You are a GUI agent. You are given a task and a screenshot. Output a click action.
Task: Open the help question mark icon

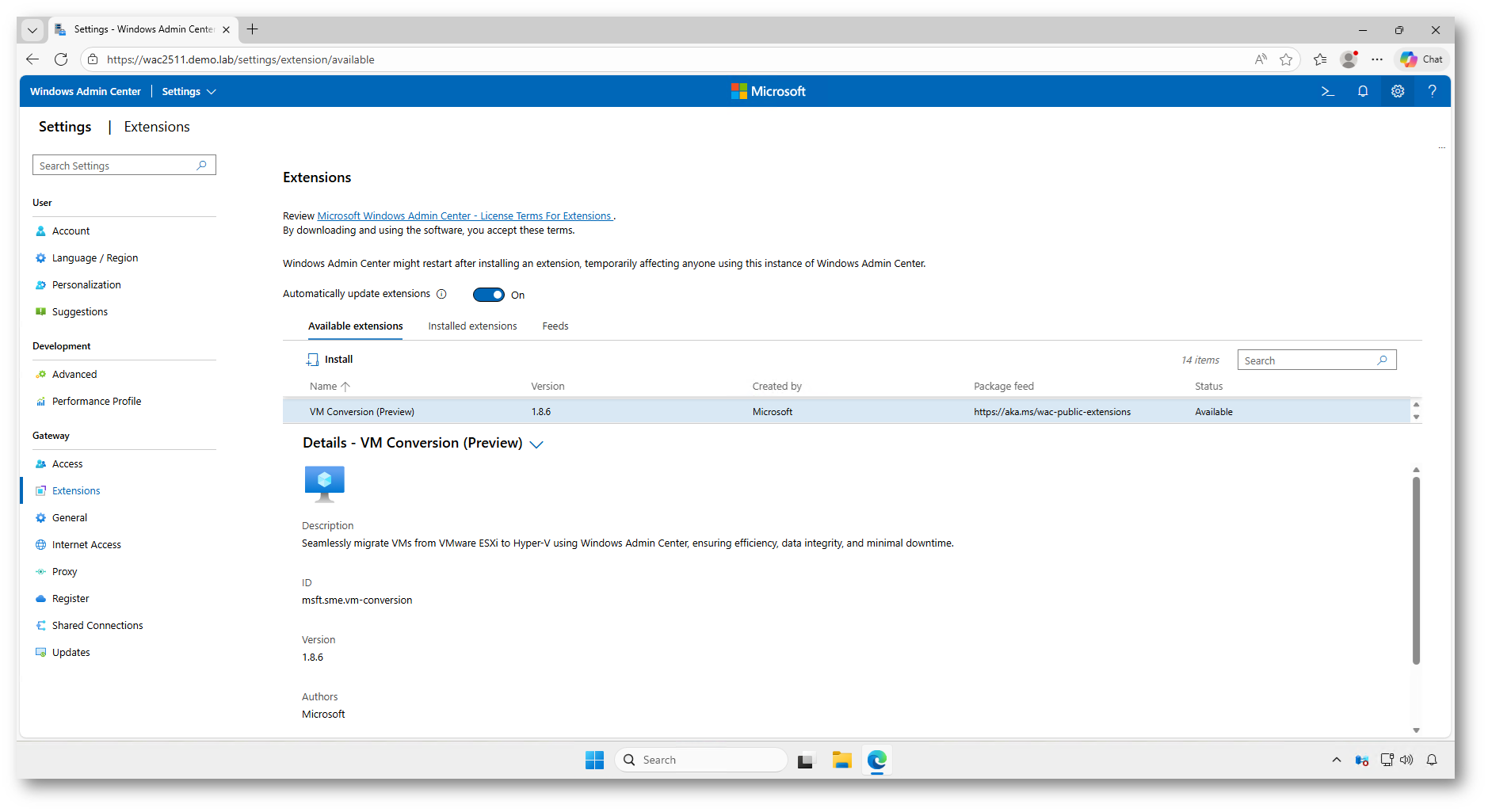click(1432, 91)
